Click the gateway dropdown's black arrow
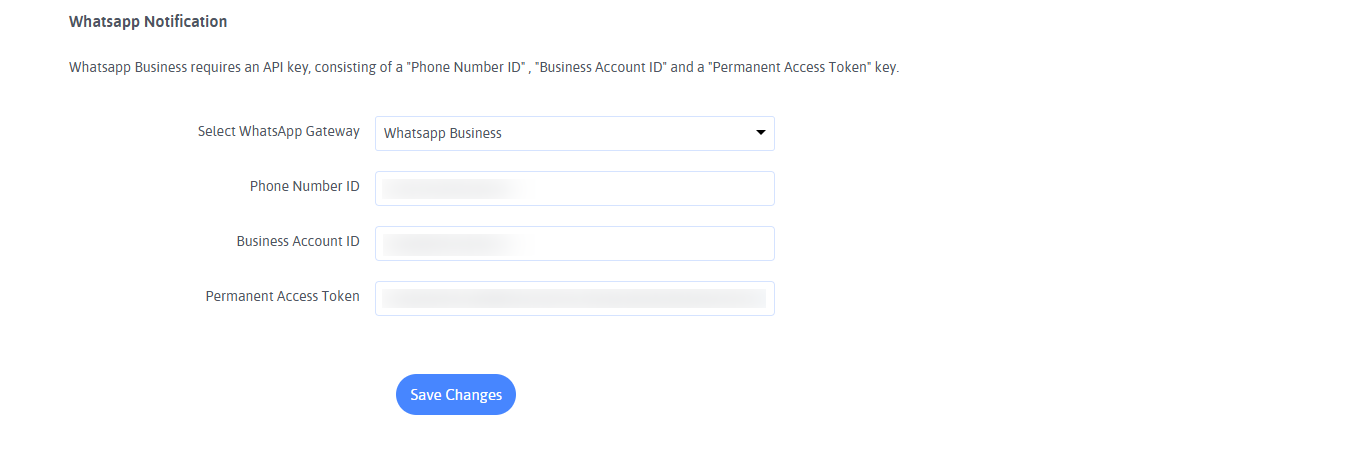 coord(760,132)
